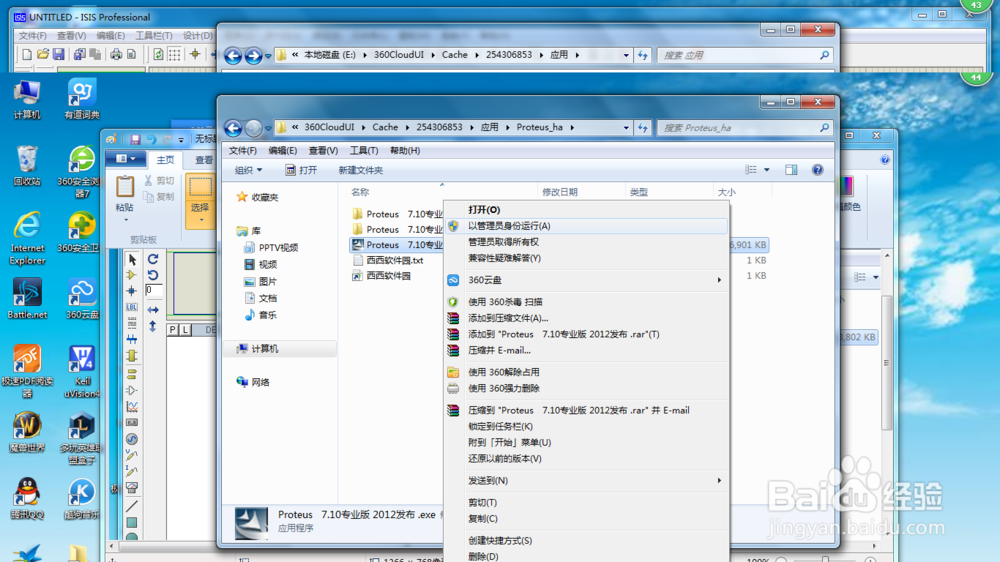Open the 360云盘 desktop shortcut
Viewport: 1000px width, 562px height.
click(82, 298)
